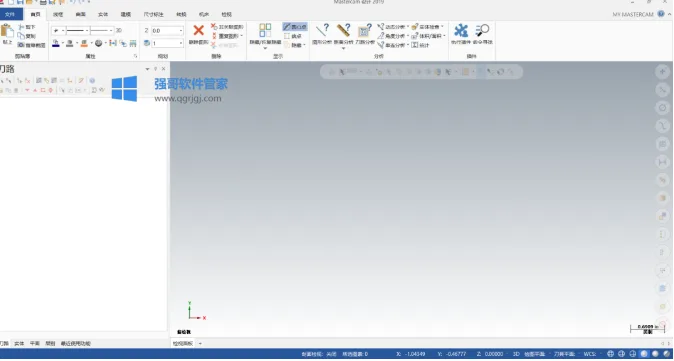Image resolution: width=674 pixels, height=361 pixels.
Task: Click the toolpath analysis icon
Action: click(x=365, y=31)
